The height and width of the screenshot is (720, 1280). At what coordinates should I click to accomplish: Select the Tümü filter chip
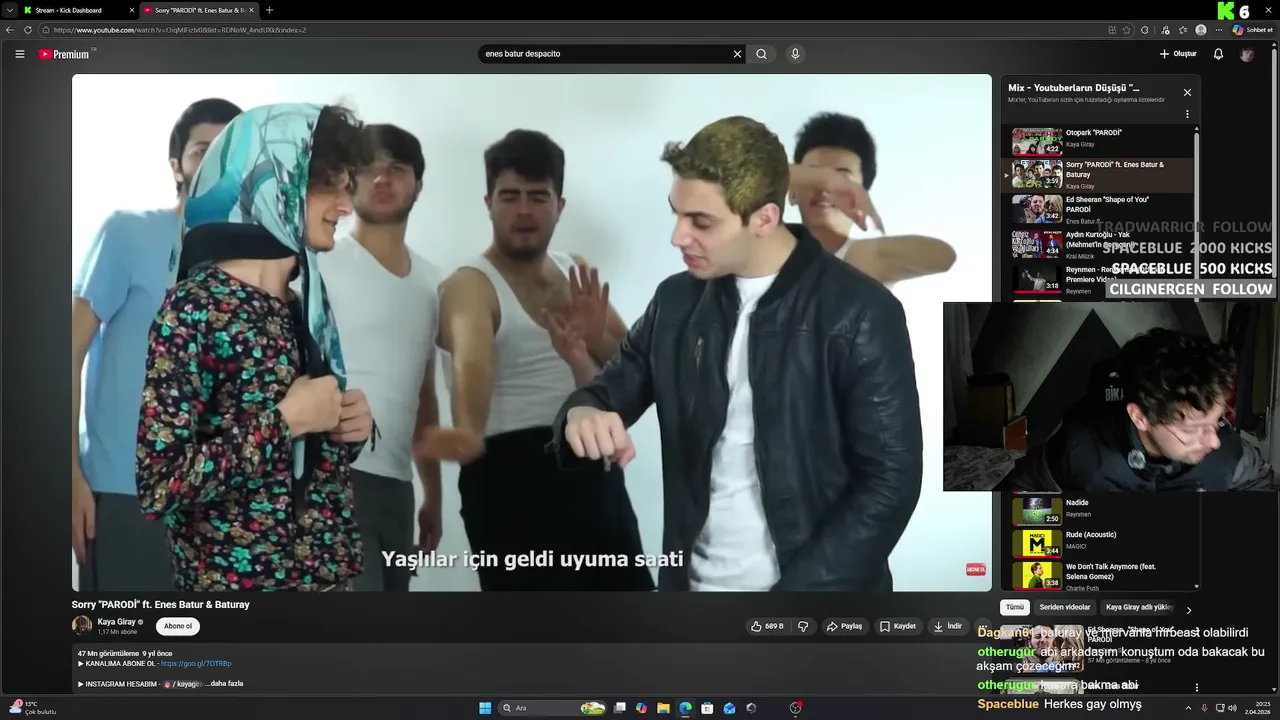[x=1015, y=607]
